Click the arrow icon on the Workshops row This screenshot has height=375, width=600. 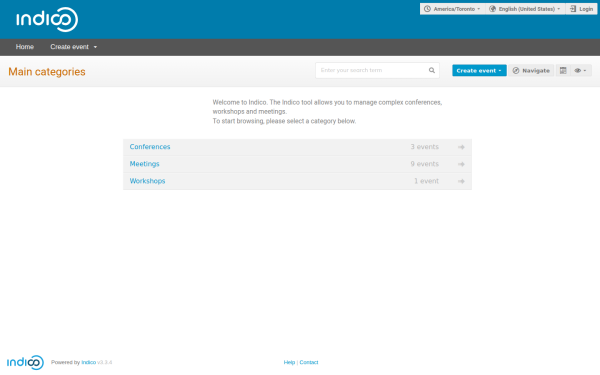point(461,181)
